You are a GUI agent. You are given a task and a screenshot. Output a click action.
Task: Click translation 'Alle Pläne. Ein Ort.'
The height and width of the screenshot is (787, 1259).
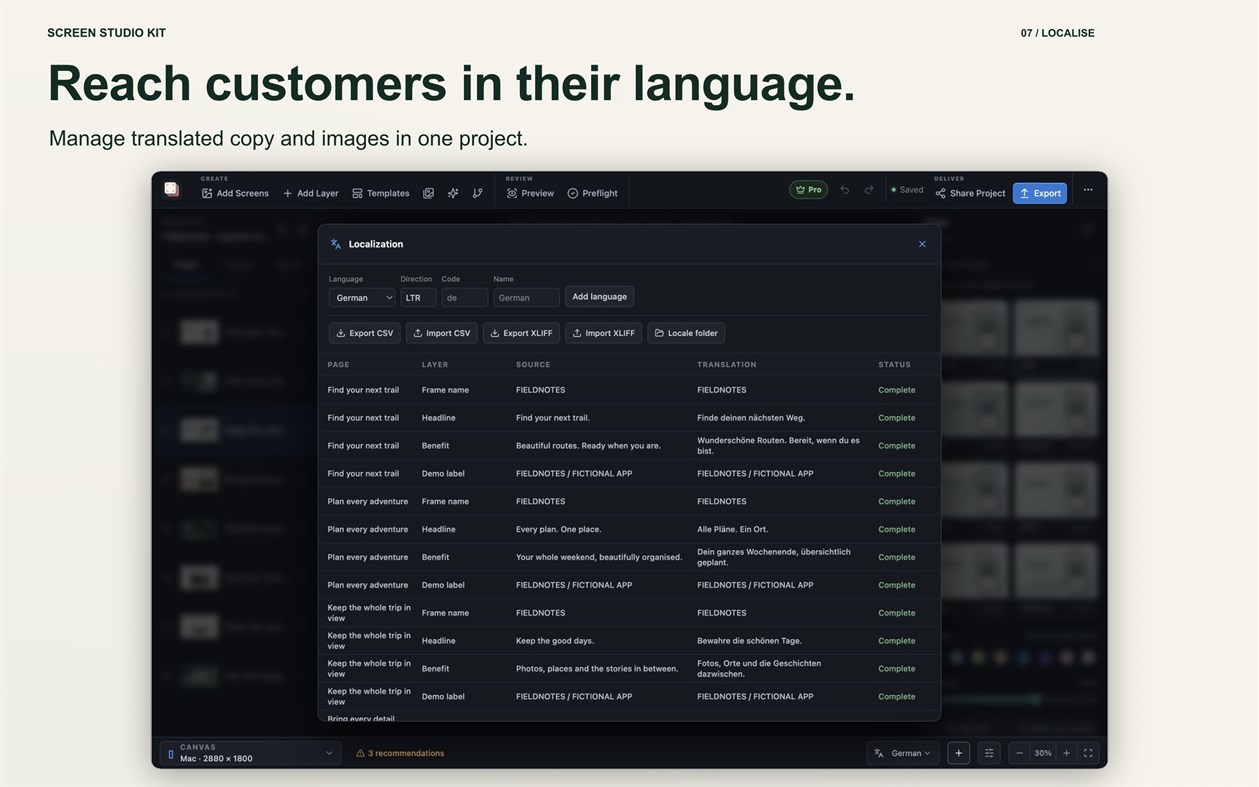point(733,529)
